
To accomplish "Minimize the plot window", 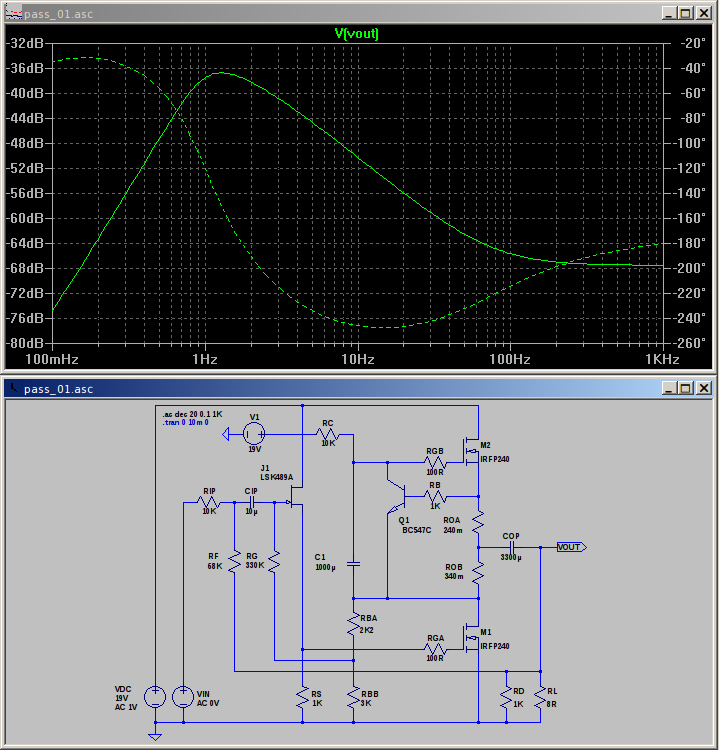I will click(669, 13).
